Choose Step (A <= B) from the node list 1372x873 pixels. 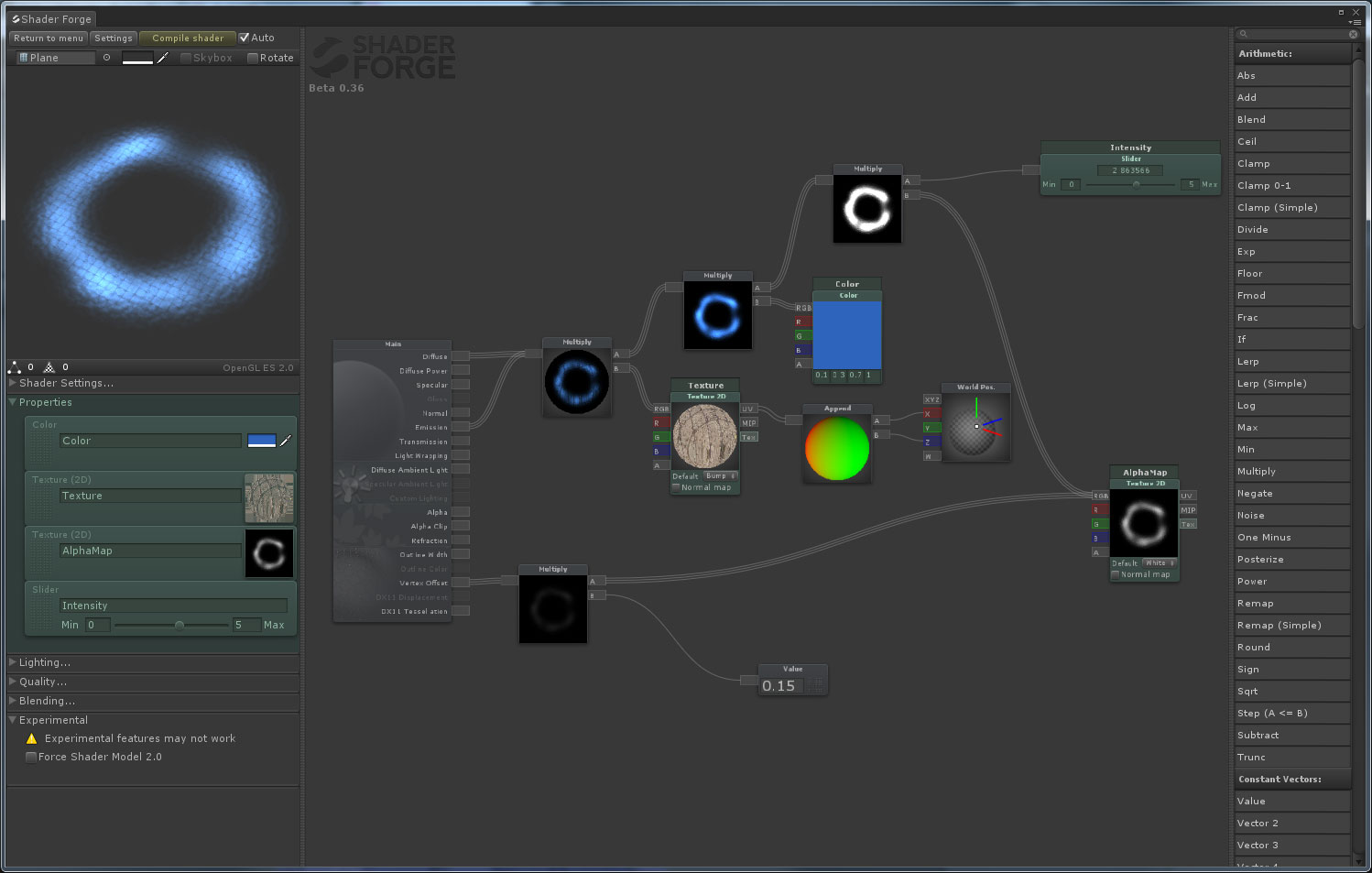pos(1292,713)
